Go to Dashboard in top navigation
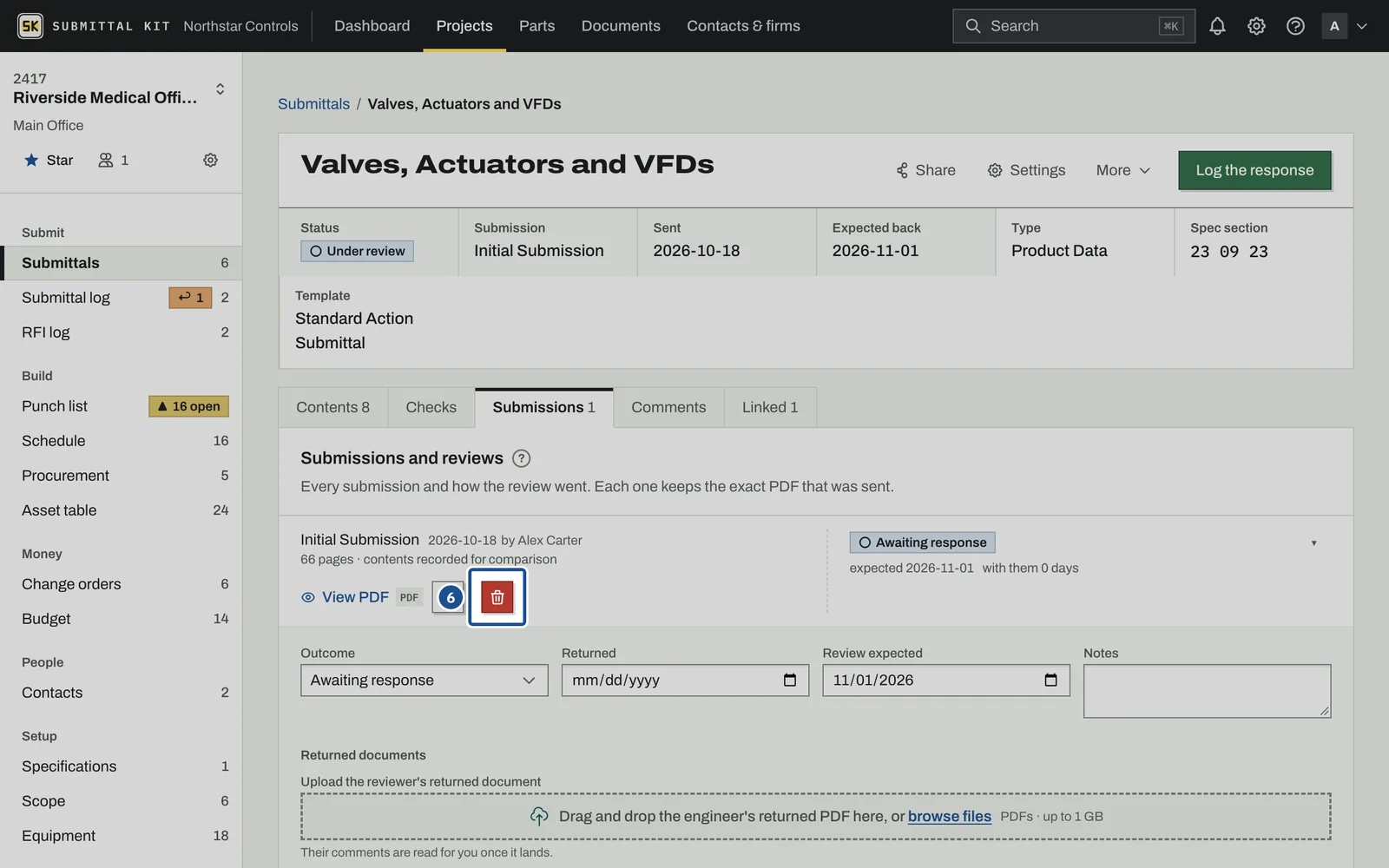1389x868 pixels. pos(372,26)
